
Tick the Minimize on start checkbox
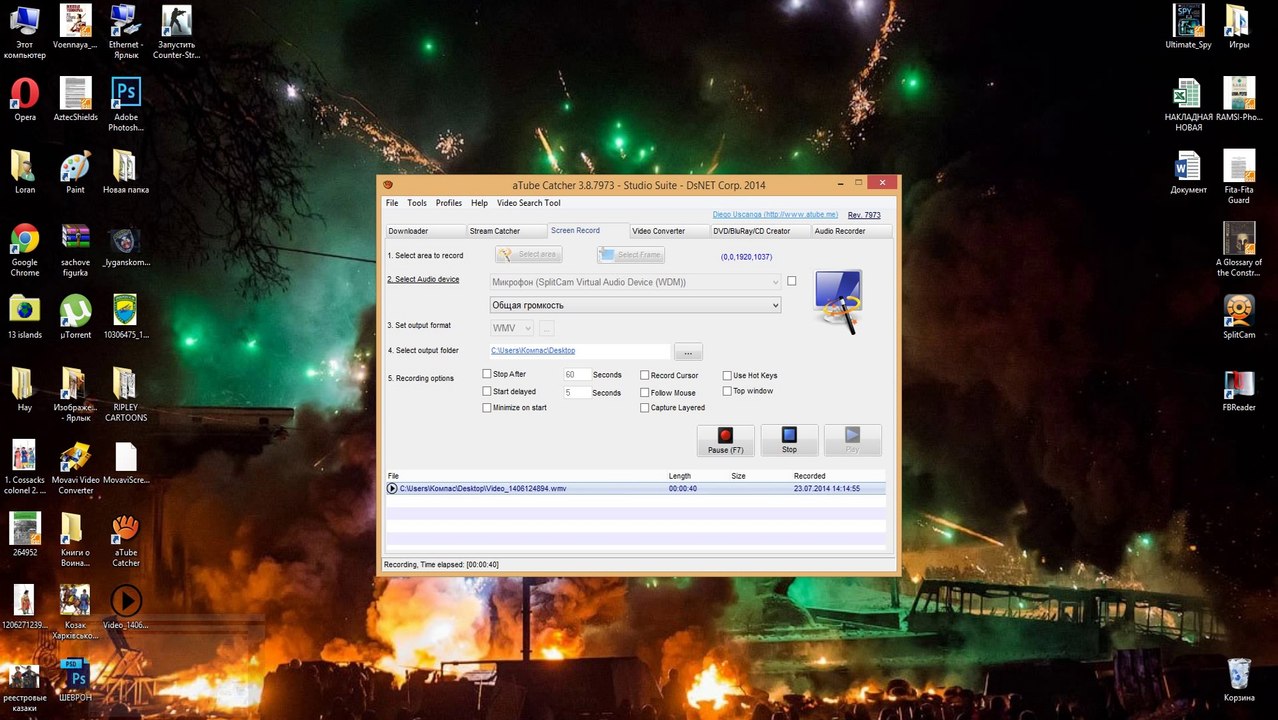click(x=487, y=407)
